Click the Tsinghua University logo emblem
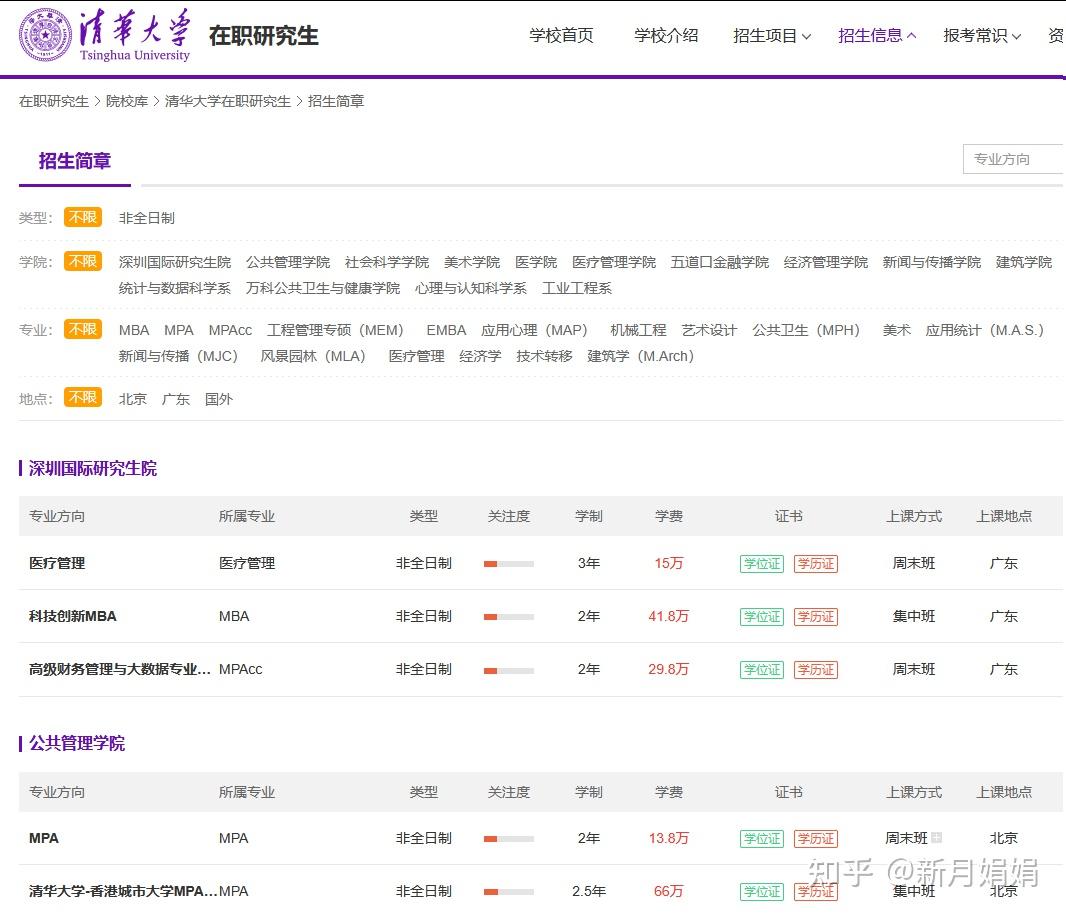 45,35
